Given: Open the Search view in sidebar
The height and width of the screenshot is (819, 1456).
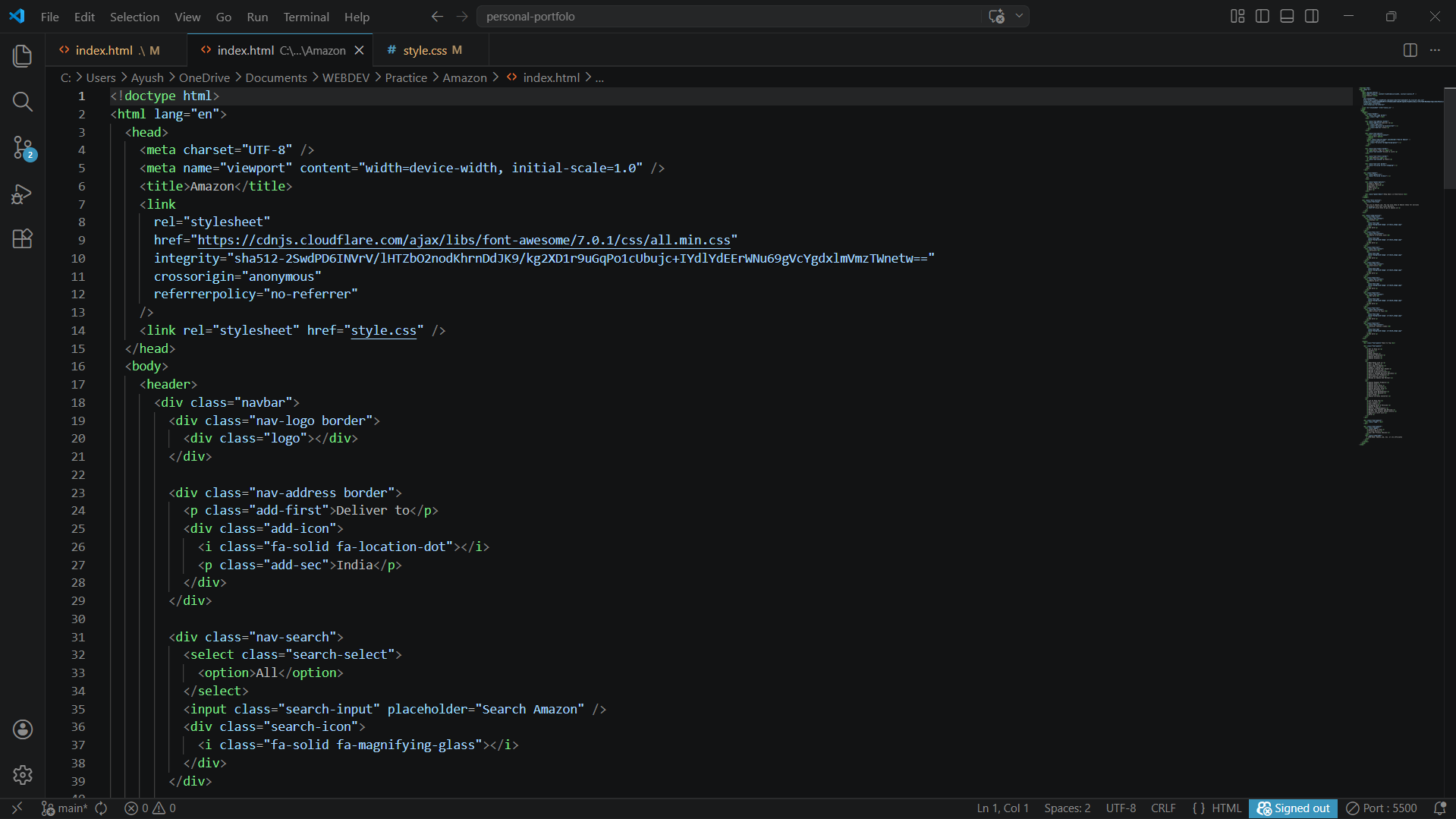Looking at the screenshot, I should 23,102.
